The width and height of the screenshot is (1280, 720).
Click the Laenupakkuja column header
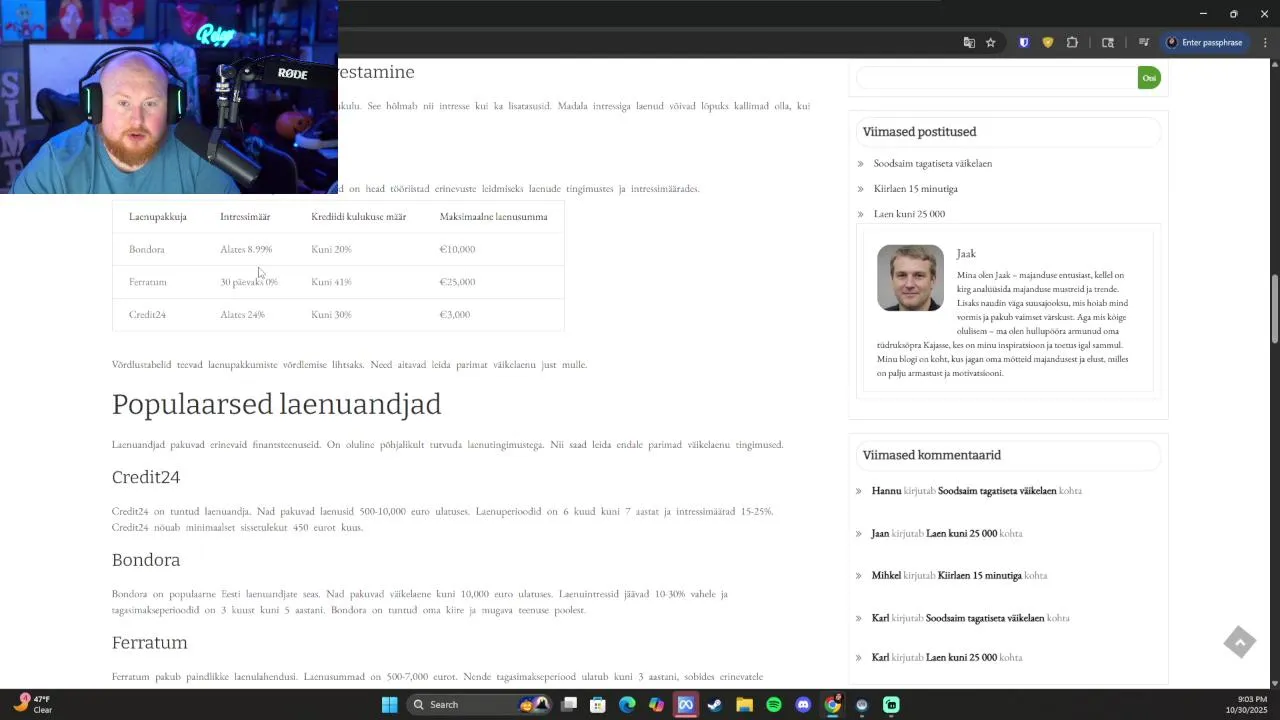(158, 216)
